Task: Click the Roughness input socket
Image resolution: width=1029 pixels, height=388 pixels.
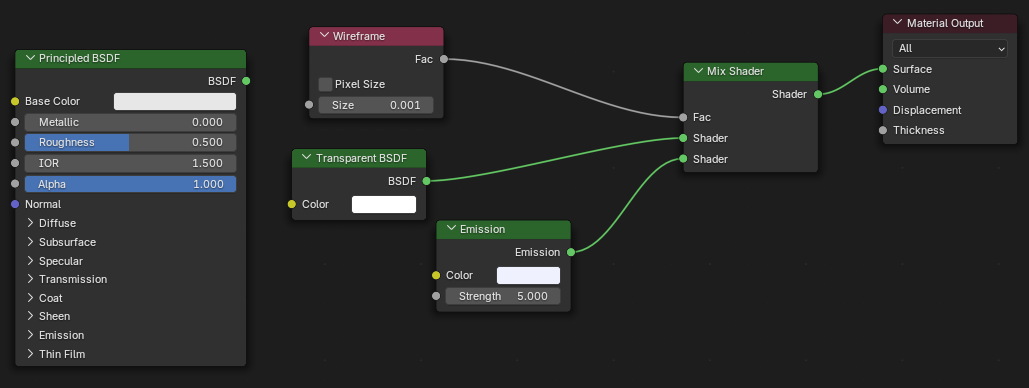Action: (15, 142)
